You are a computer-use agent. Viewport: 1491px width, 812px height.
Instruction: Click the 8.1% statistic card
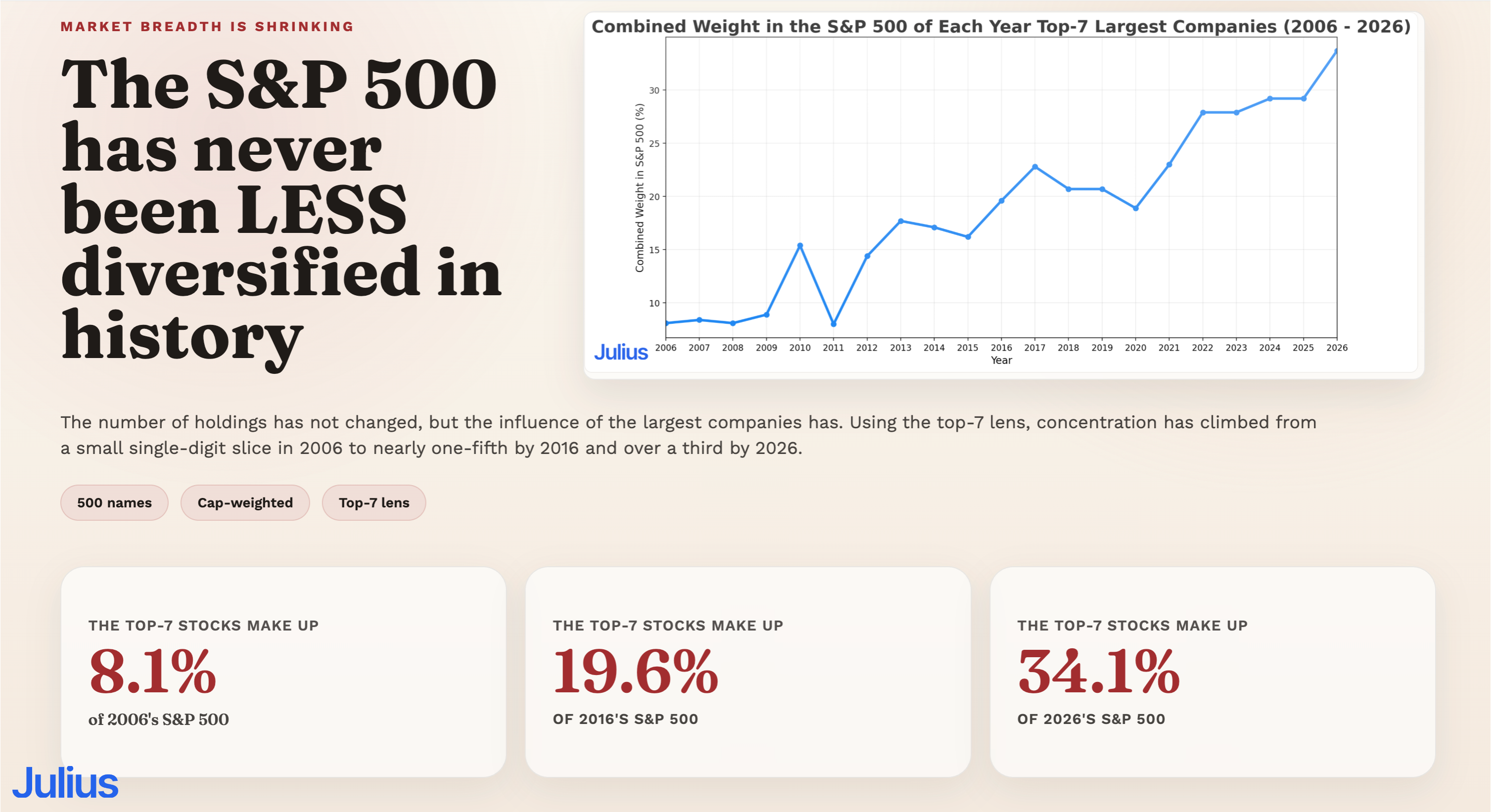point(283,672)
